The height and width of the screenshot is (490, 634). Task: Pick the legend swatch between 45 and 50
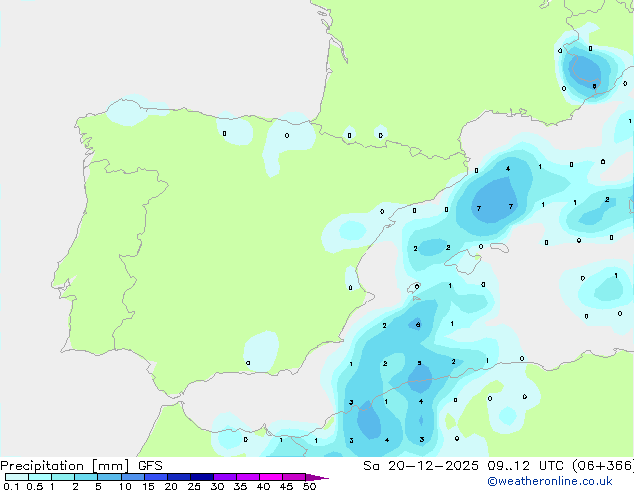[294, 477]
